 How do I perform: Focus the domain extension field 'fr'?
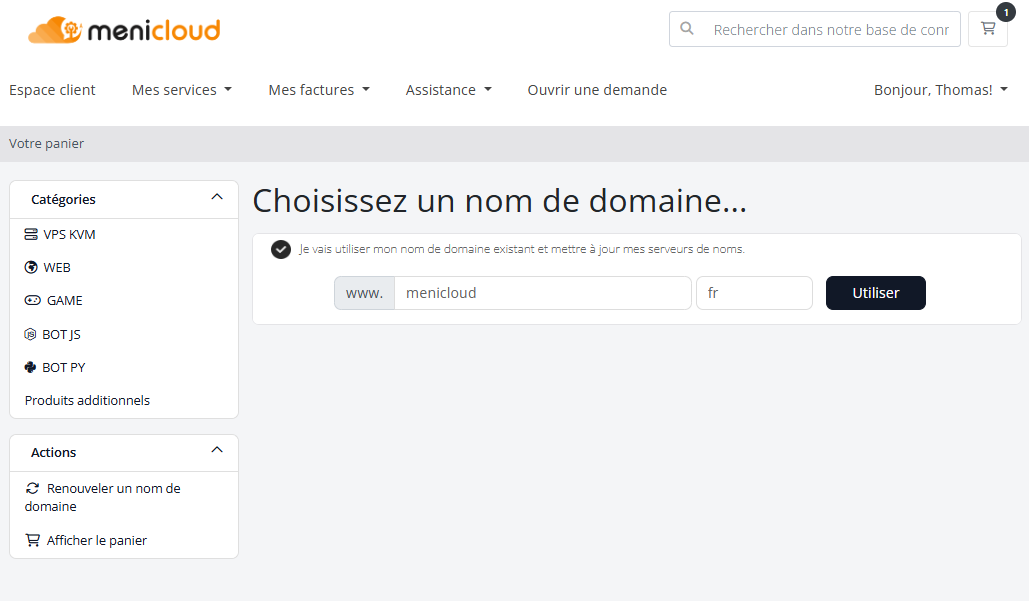(x=754, y=293)
